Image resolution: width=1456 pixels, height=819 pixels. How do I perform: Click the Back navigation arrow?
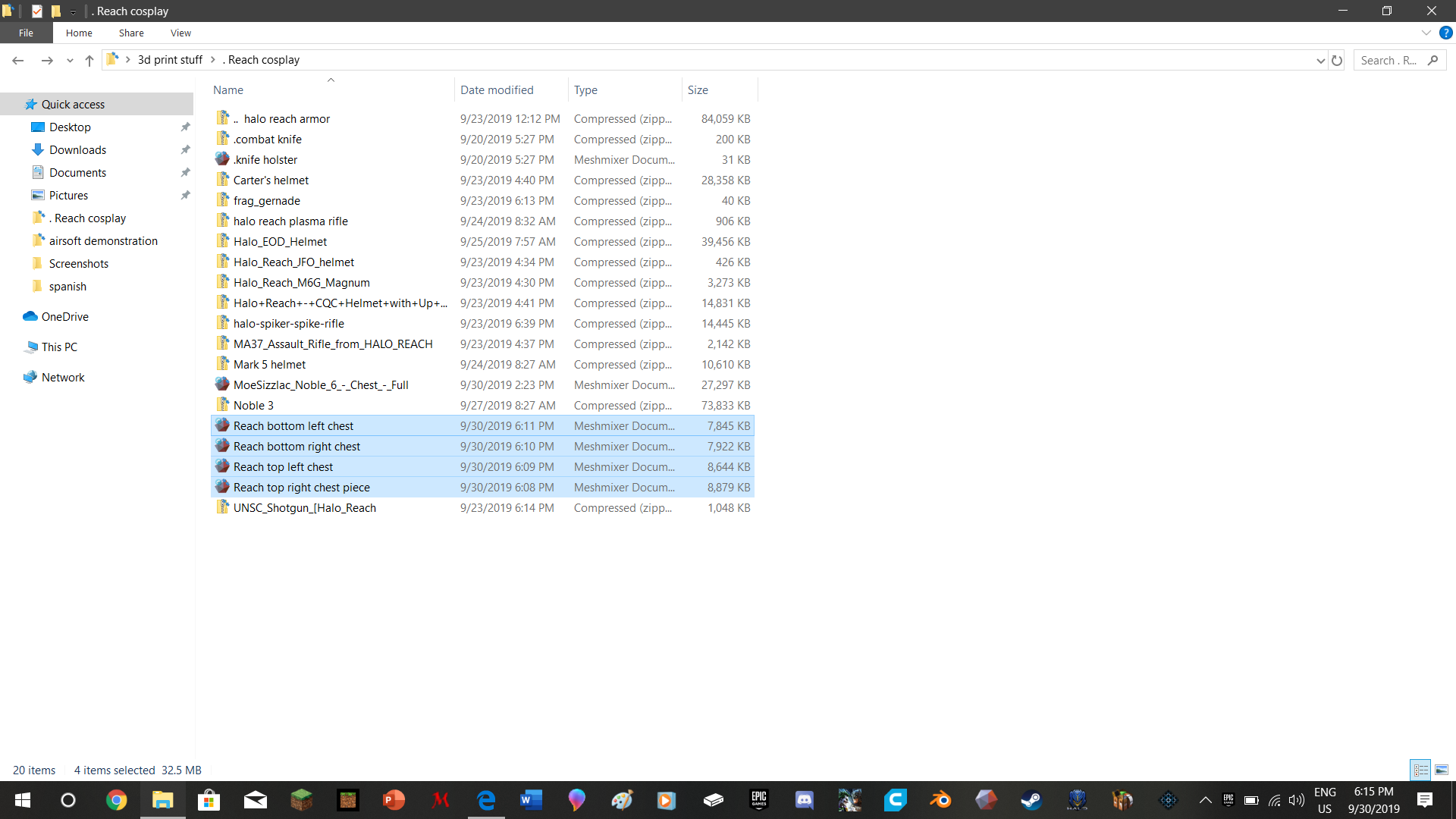coord(18,60)
